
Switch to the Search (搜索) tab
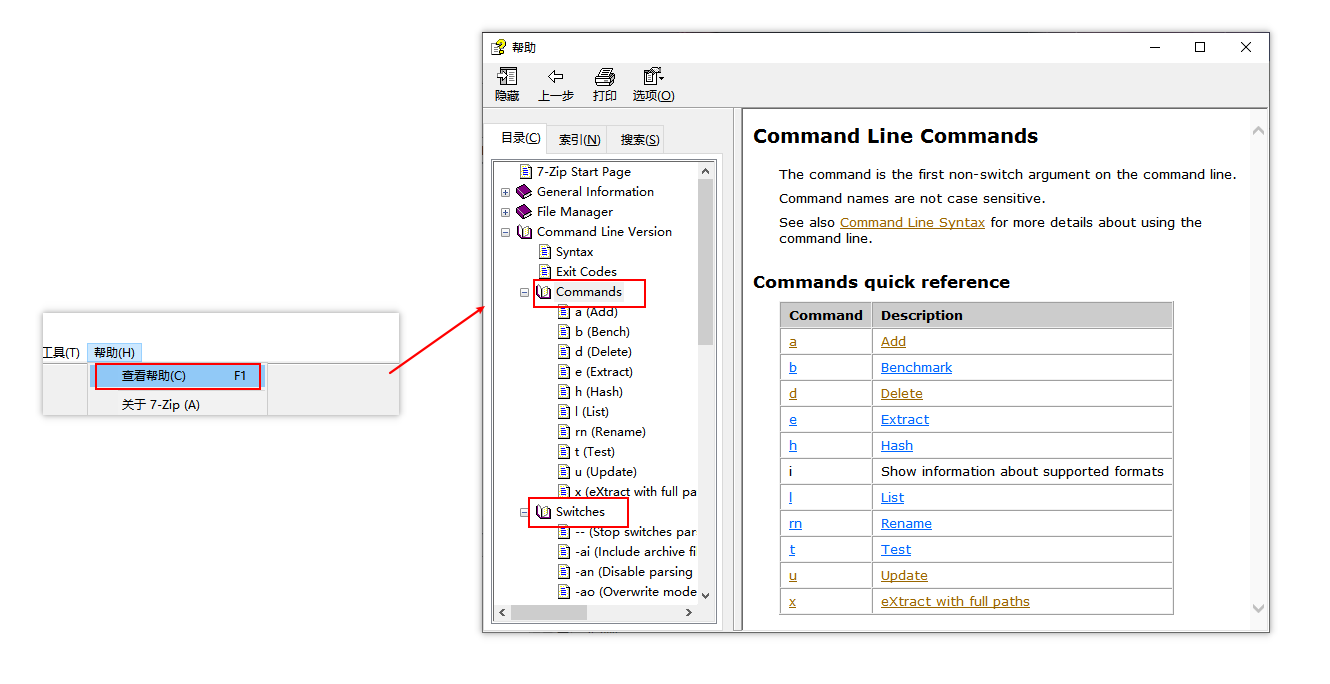[639, 140]
